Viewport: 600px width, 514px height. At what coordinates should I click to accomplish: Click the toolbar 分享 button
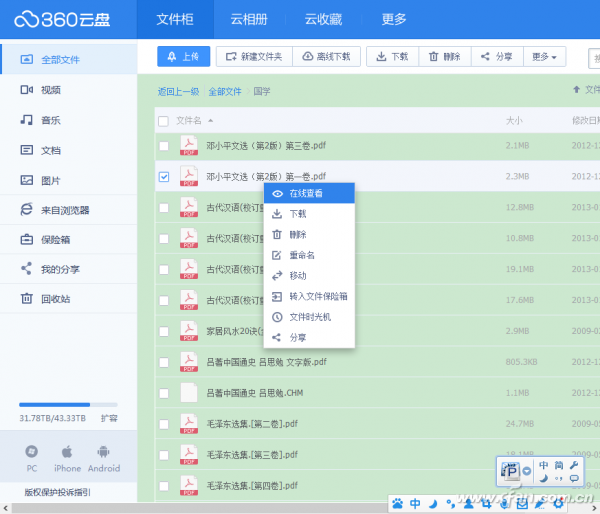(497, 57)
